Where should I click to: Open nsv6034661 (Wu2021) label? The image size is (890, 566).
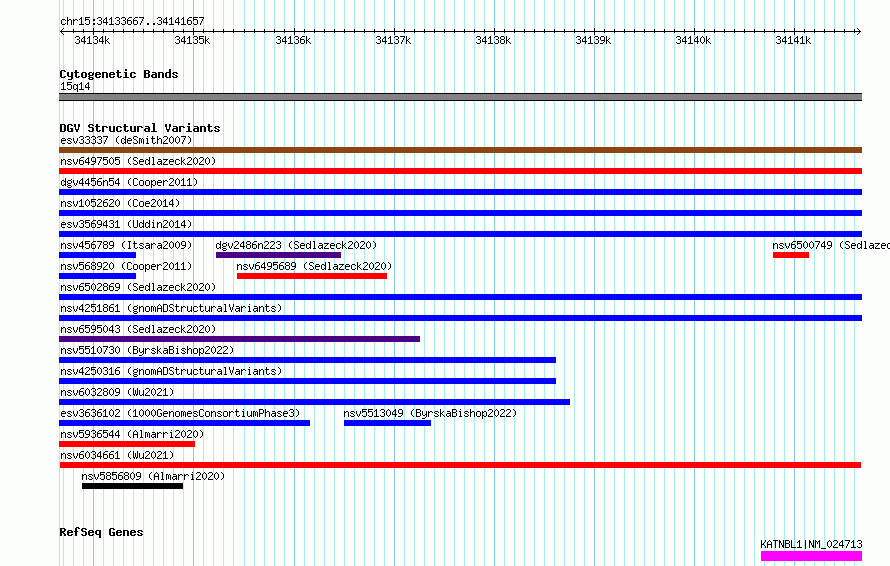pos(117,455)
